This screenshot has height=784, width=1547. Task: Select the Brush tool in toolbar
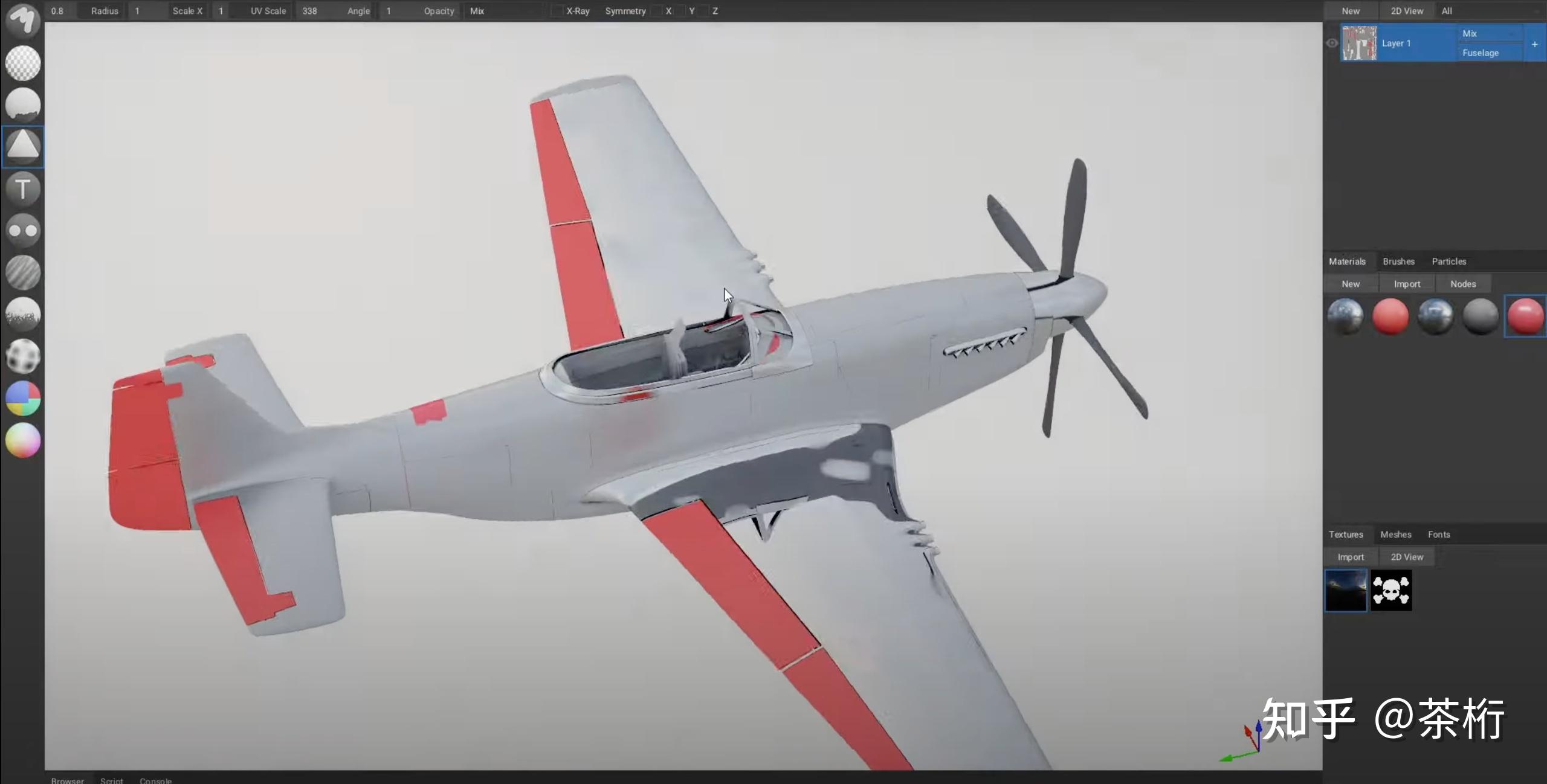pos(23,20)
